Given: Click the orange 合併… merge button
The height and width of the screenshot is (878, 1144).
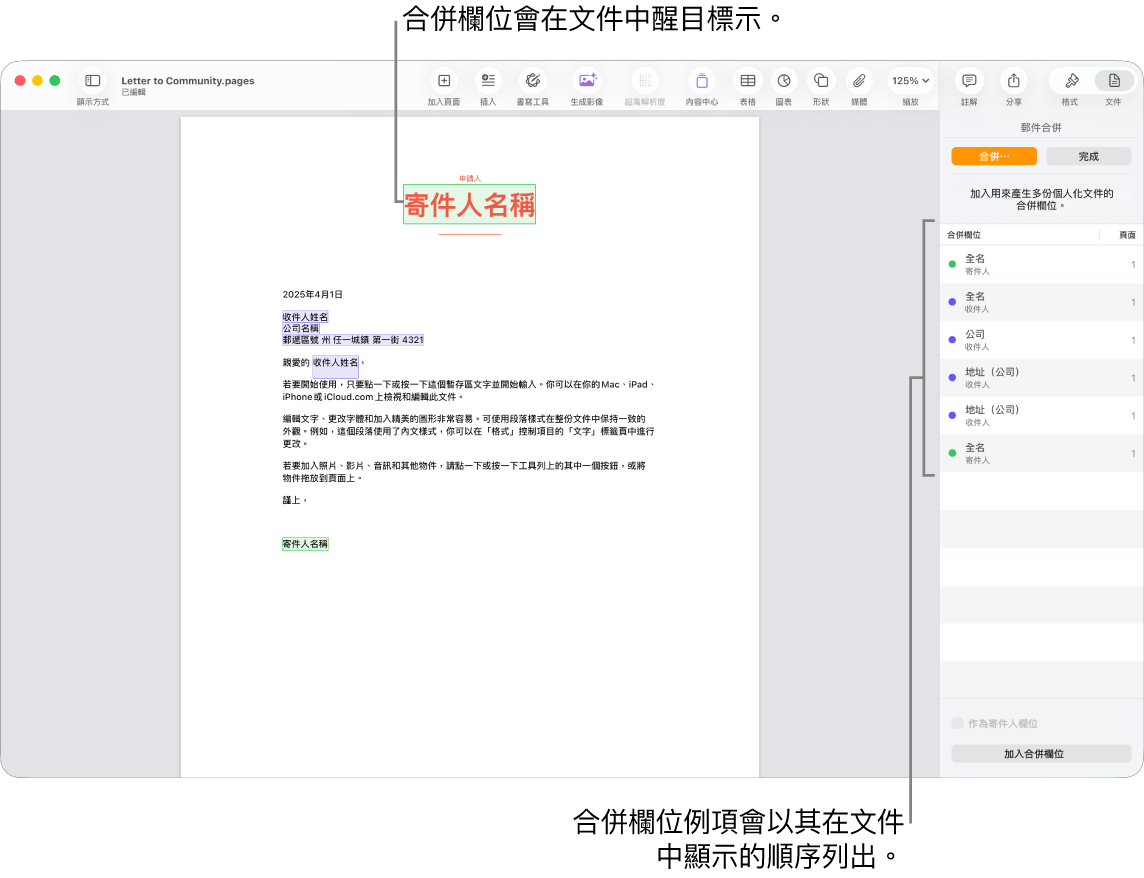Looking at the screenshot, I should [992, 156].
